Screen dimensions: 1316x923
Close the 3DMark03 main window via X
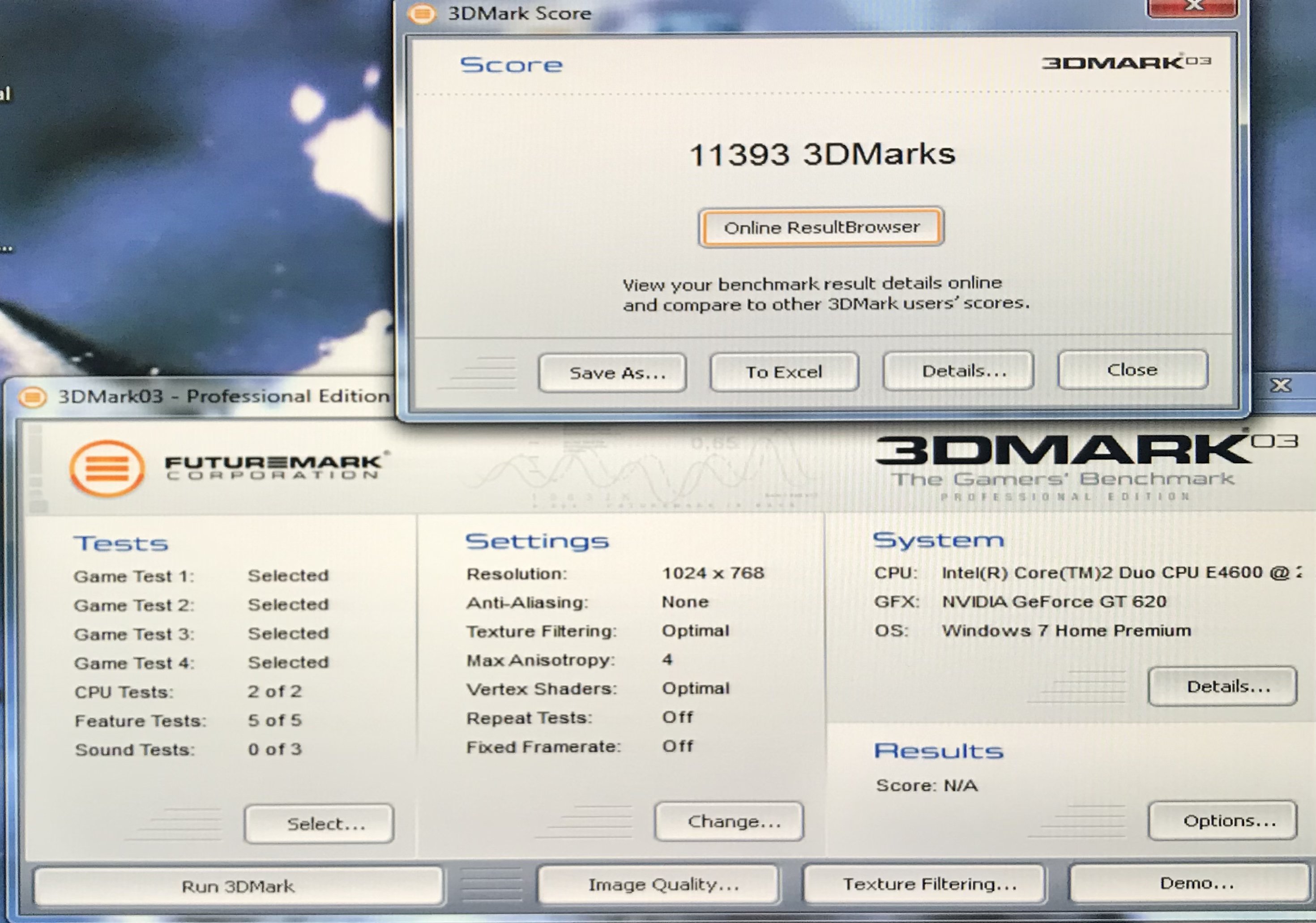pos(1281,385)
